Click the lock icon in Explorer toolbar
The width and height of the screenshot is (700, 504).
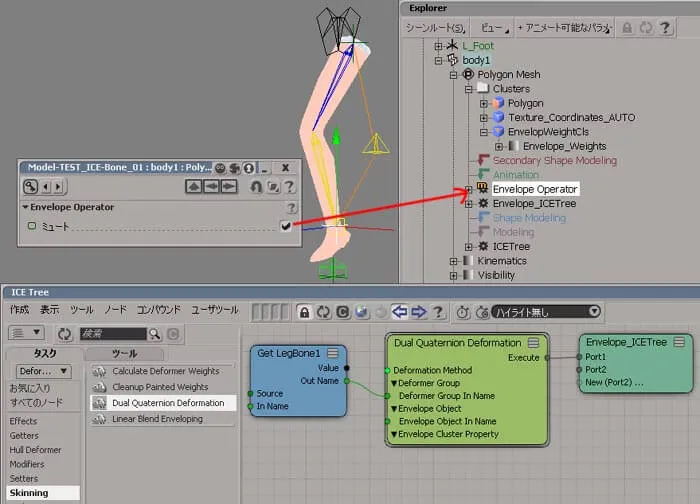tap(627, 28)
